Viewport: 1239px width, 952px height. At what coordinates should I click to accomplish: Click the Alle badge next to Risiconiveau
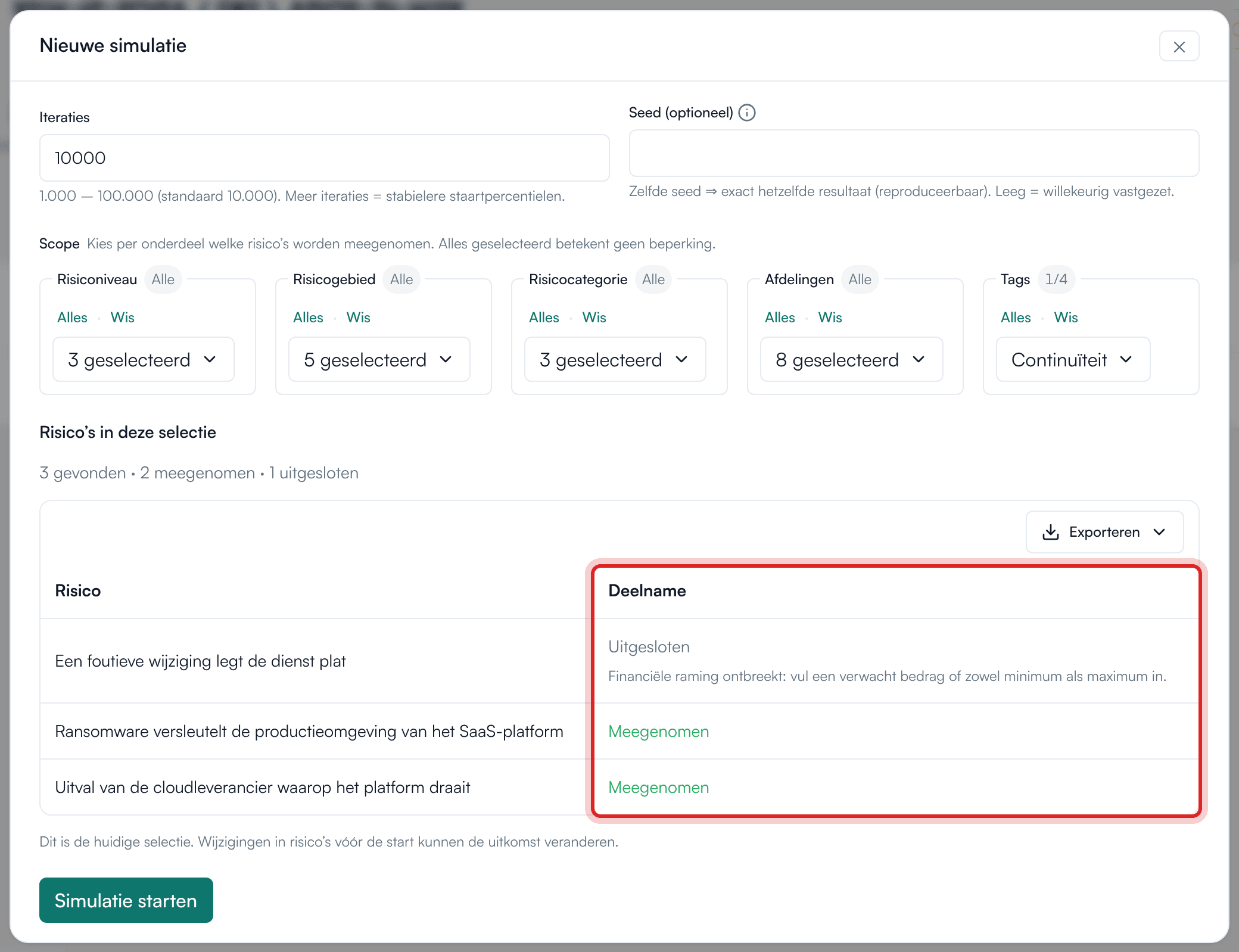163,279
